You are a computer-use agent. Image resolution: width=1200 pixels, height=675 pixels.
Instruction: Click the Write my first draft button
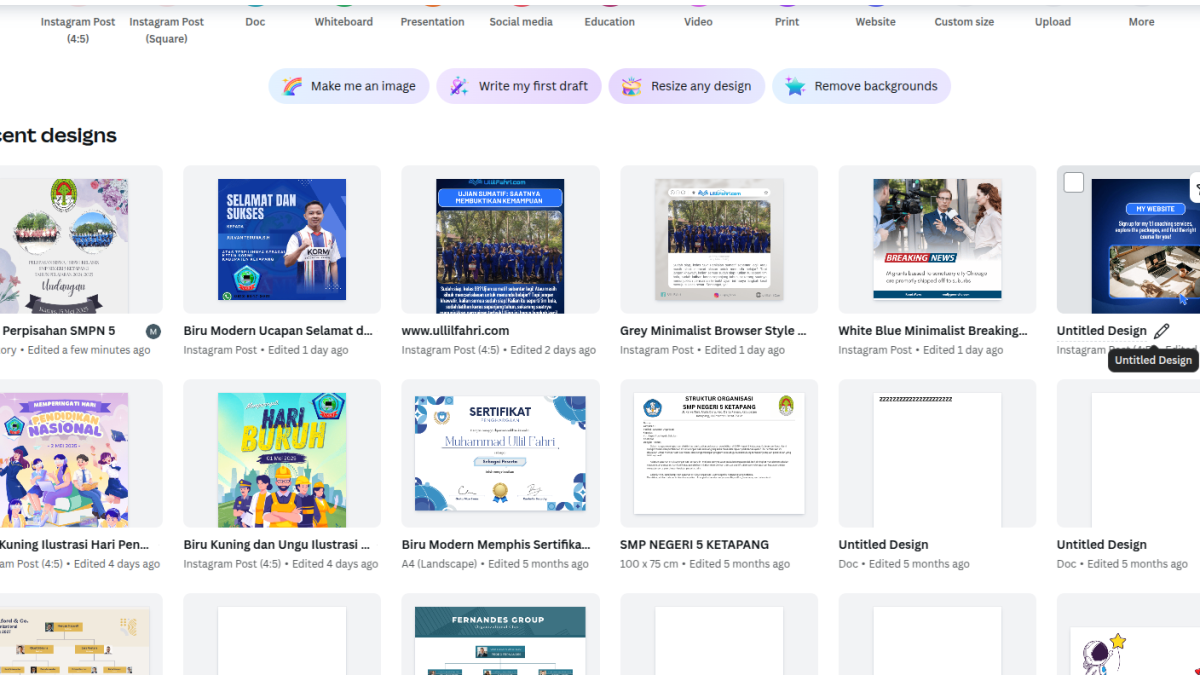click(519, 86)
